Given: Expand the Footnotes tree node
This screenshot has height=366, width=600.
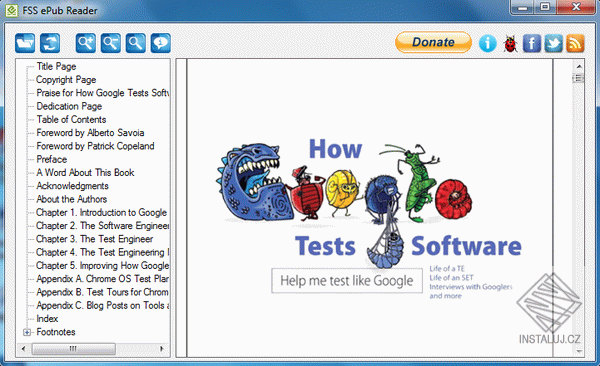Looking at the screenshot, I should (27, 332).
